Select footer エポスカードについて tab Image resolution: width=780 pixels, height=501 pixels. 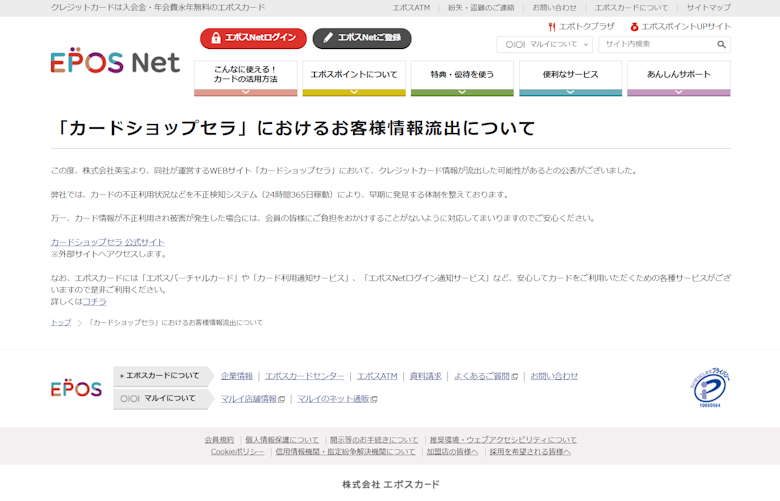[162, 376]
